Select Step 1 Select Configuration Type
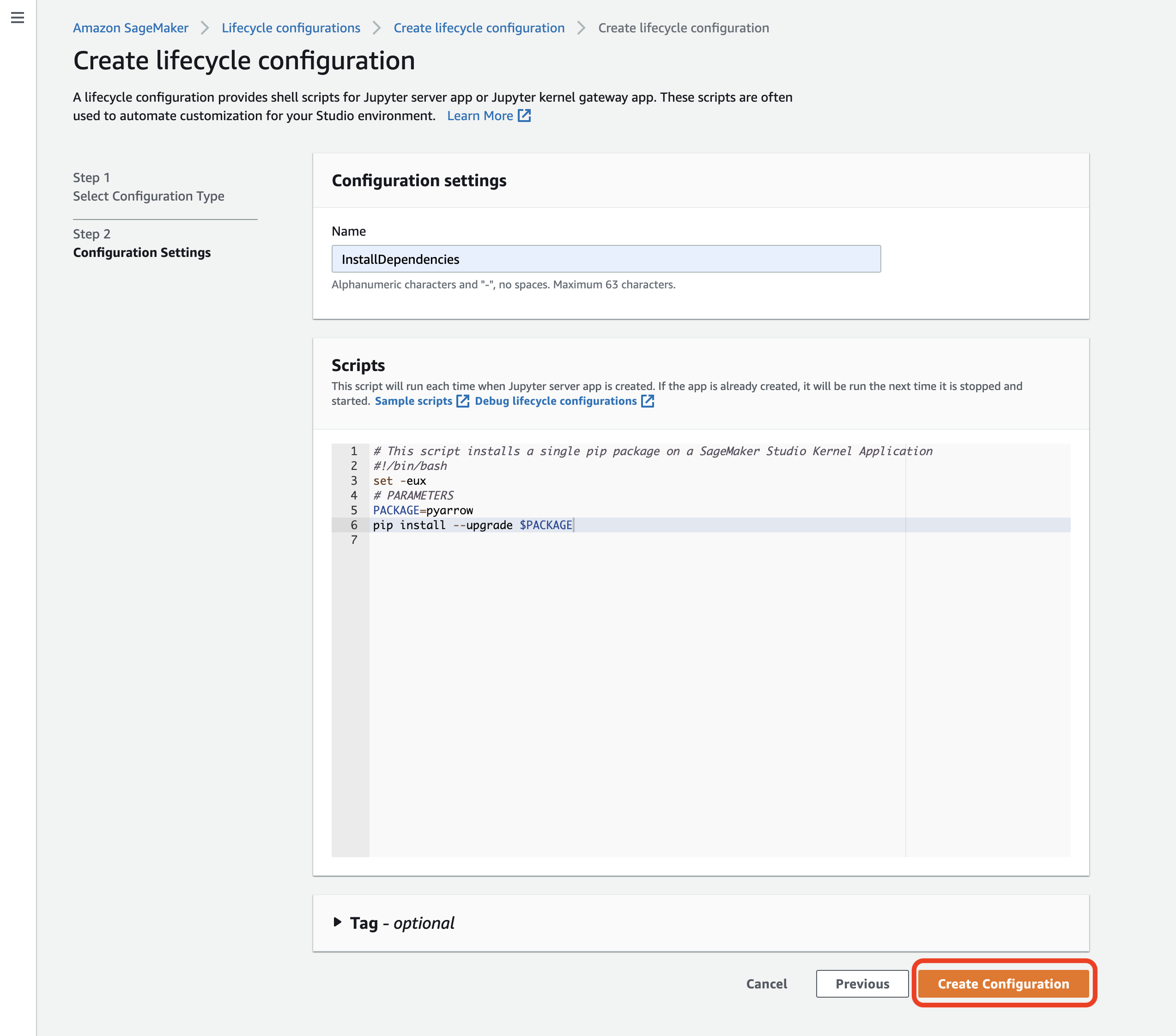1176x1036 pixels. tap(148, 195)
